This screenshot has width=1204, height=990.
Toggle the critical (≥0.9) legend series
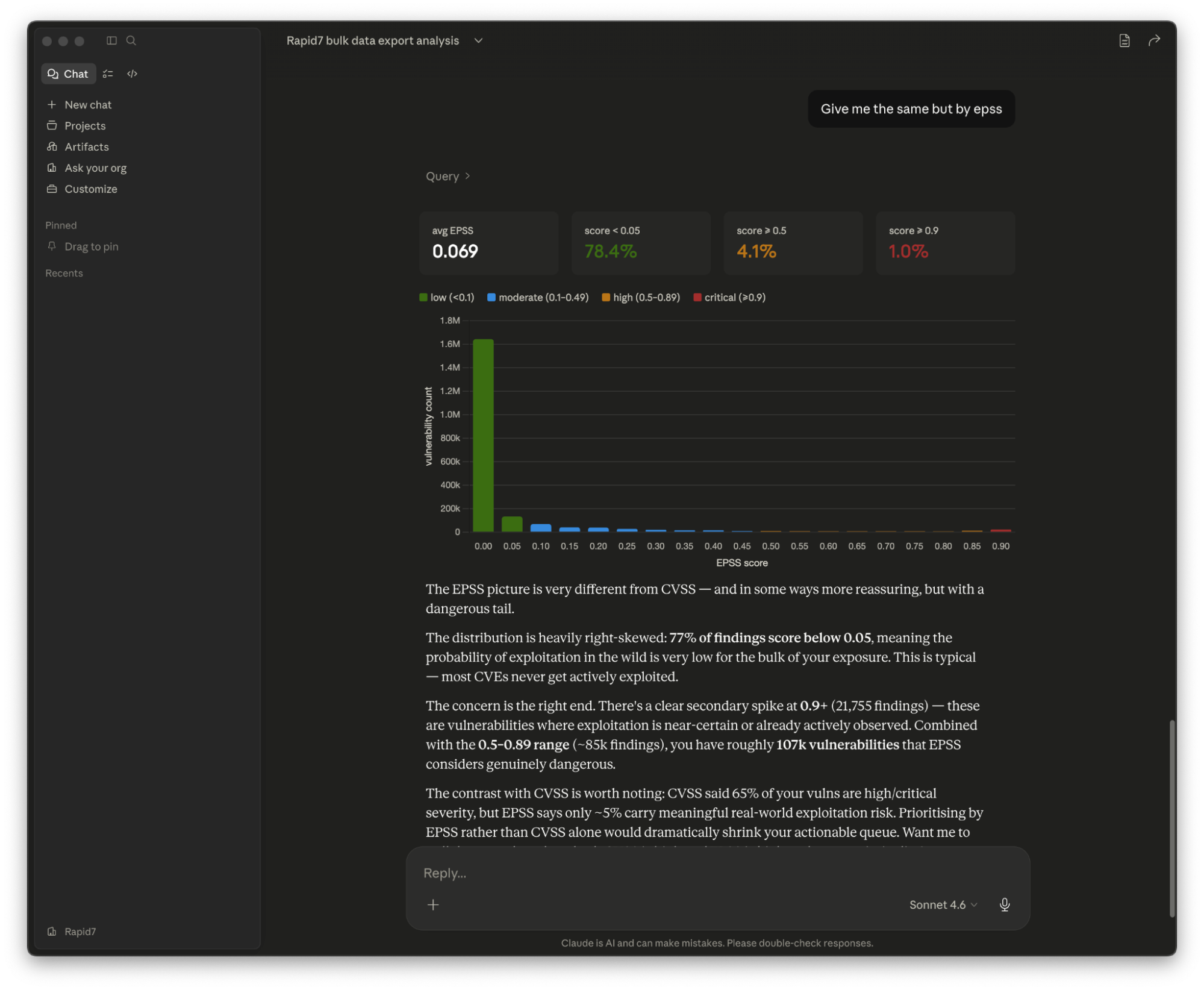729,297
